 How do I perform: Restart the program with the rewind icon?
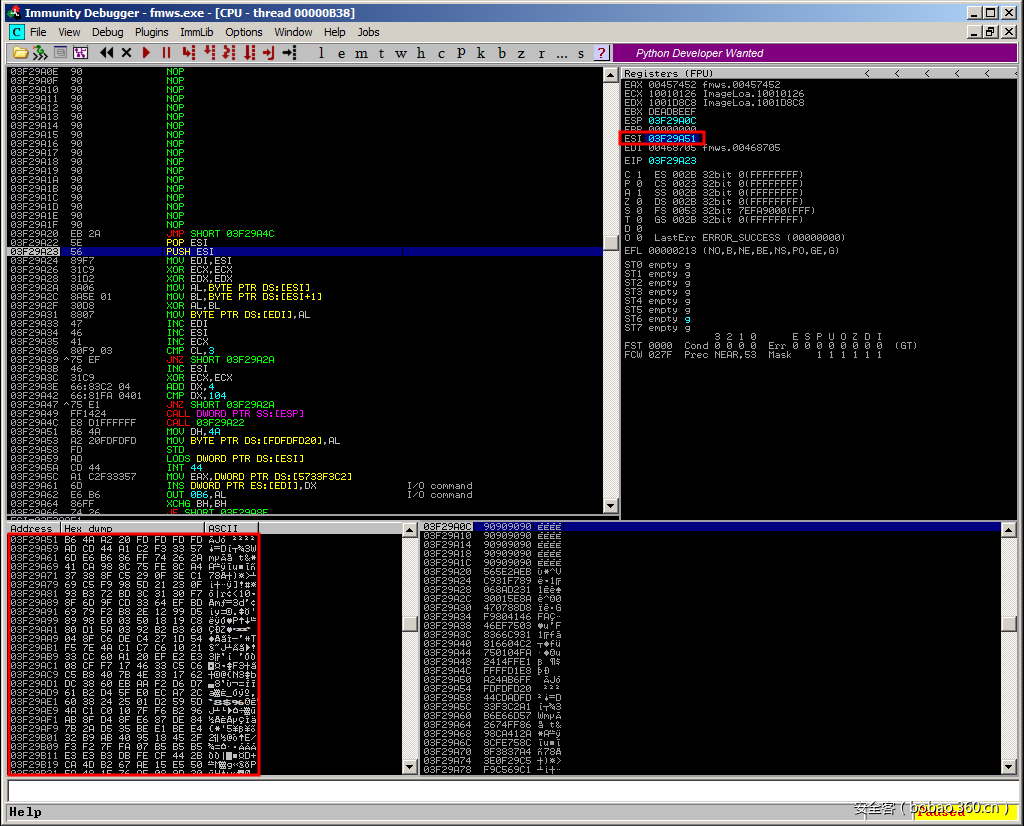106,53
